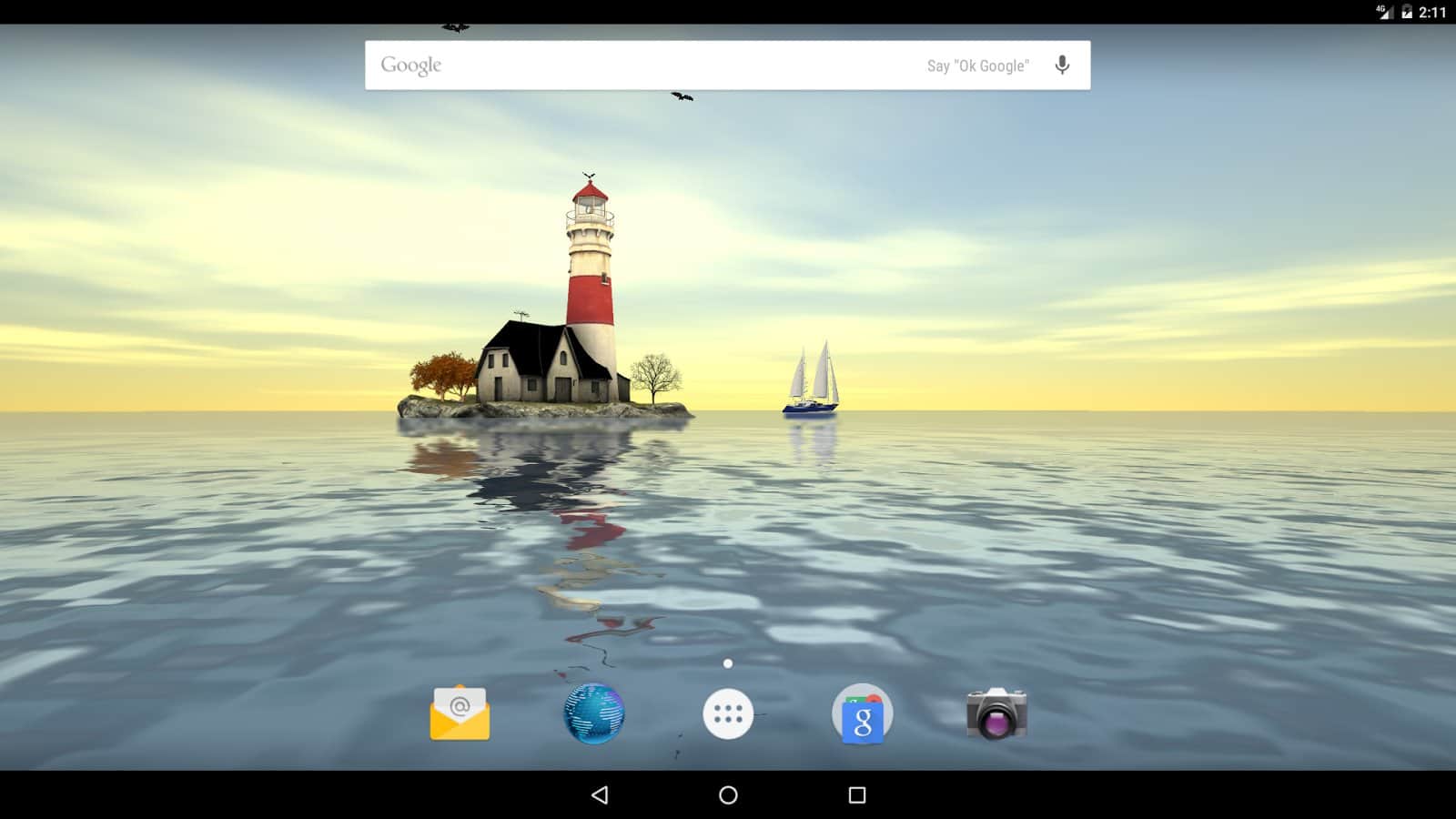Tap the sailboat on the water
Viewport: 1456px width, 819px height.
[x=812, y=380]
